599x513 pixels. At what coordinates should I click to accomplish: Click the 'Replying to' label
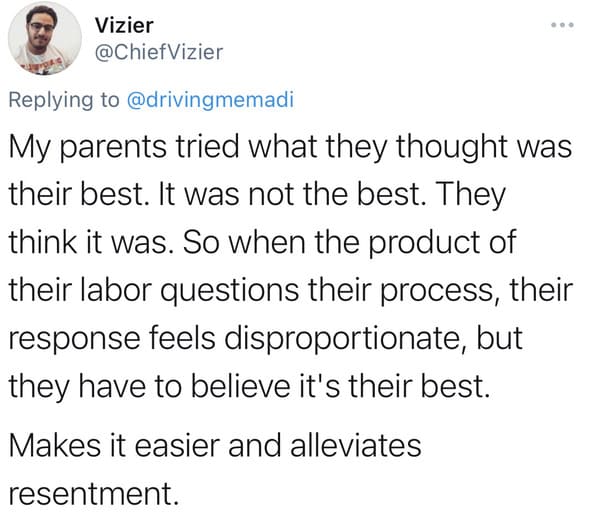click(x=64, y=100)
